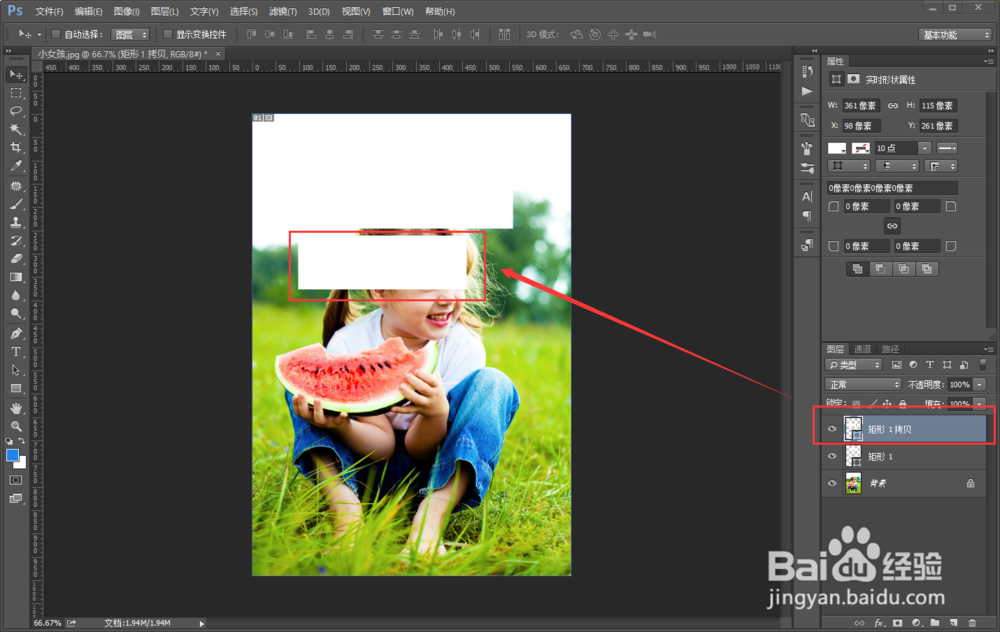Image resolution: width=1000 pixels, height=632 pixels.
Task: Select the Clone Stamp tool
Action: (x=16, y=222)
